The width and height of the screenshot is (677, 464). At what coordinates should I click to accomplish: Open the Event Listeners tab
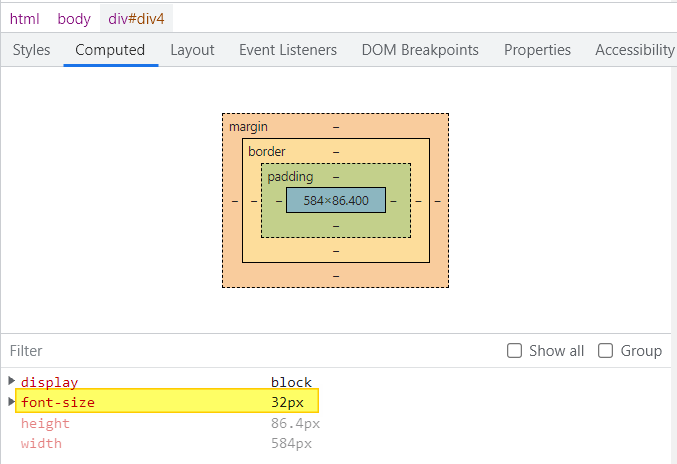(288, 50)
